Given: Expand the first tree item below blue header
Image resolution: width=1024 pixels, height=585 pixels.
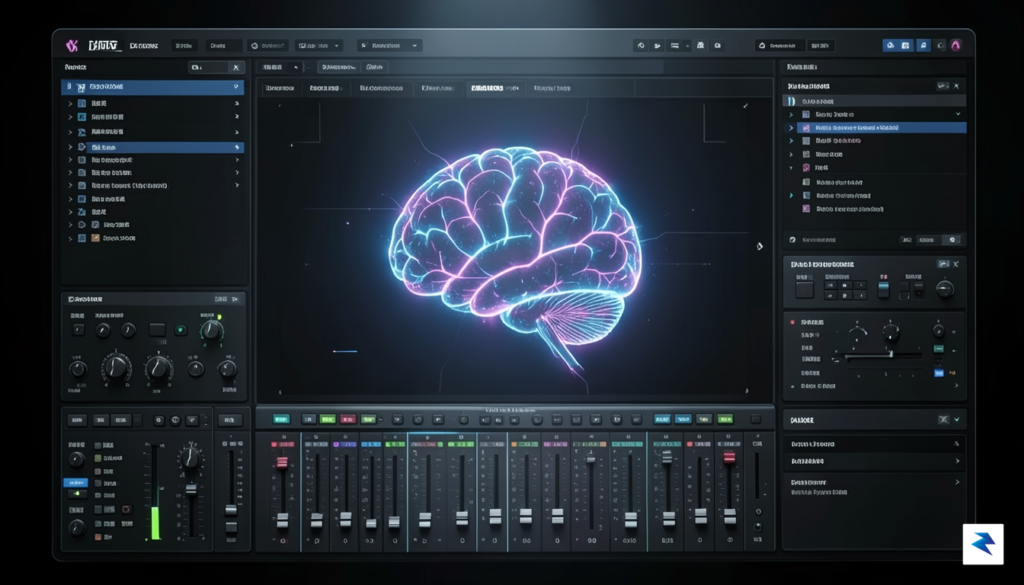Looking at the screenshot, I should point(71,103).
